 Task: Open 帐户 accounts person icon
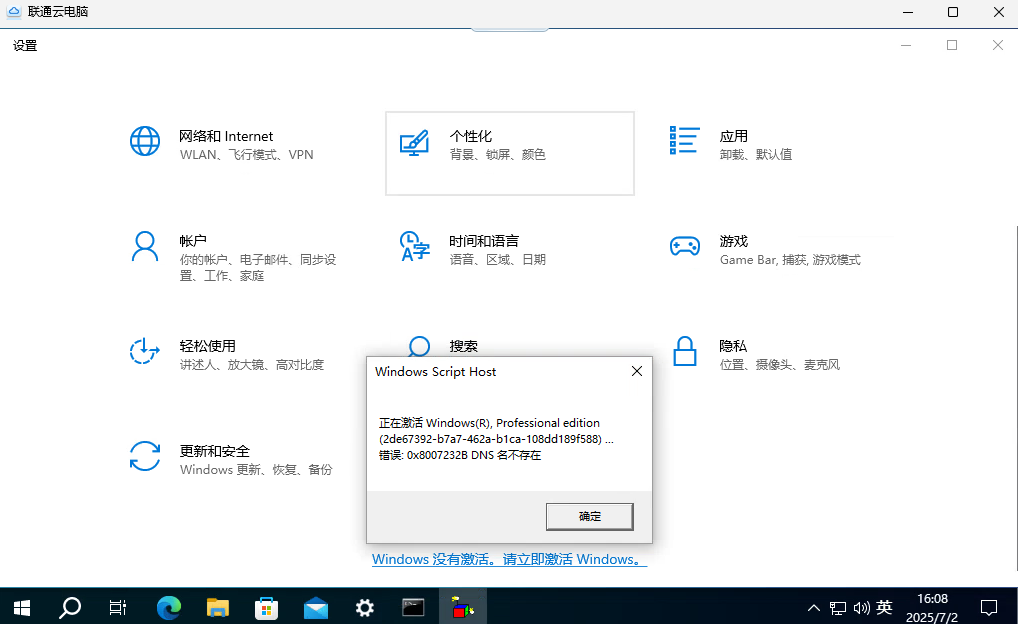pos(145,247)
